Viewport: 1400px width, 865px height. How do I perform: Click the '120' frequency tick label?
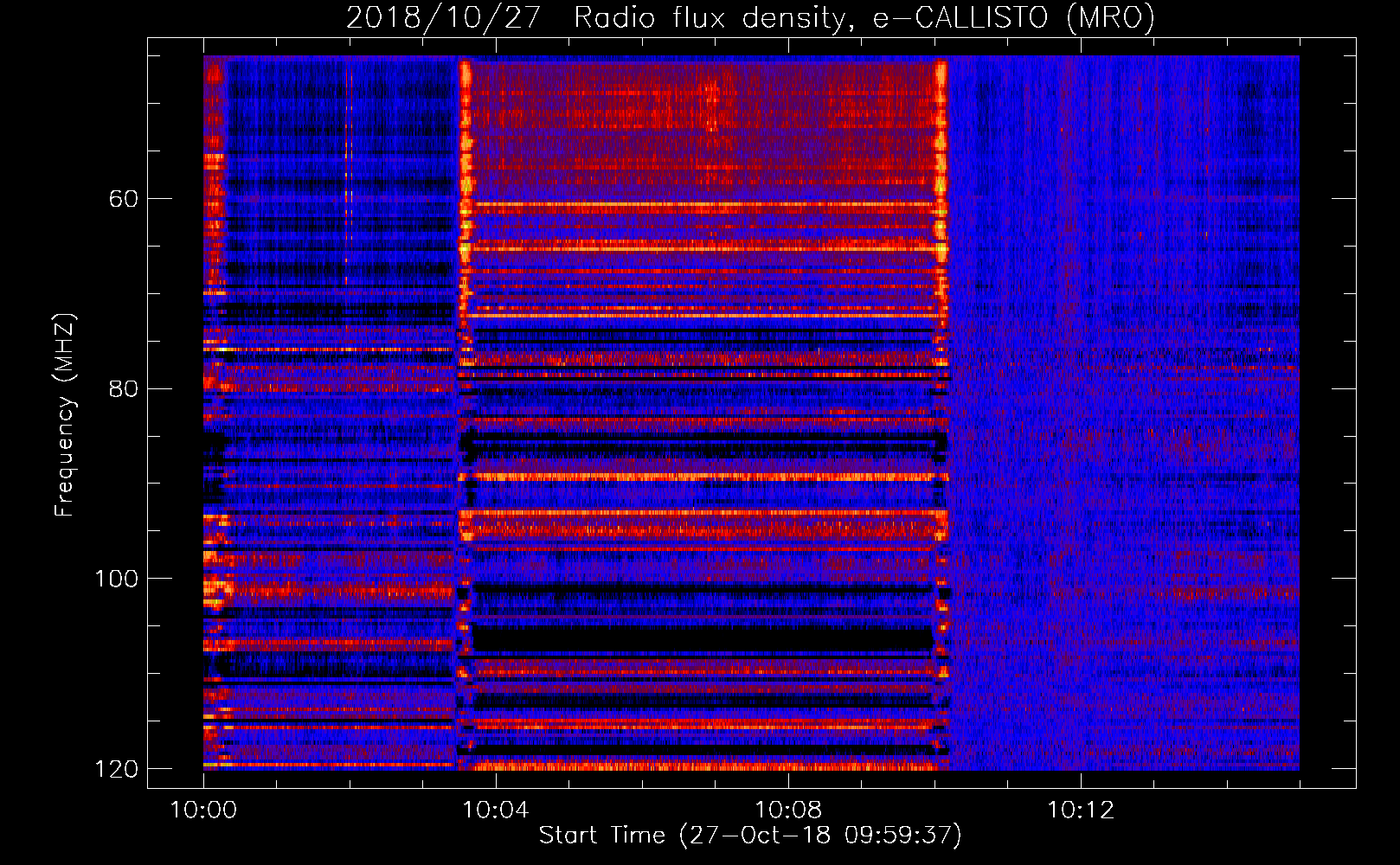coord(116,769)
